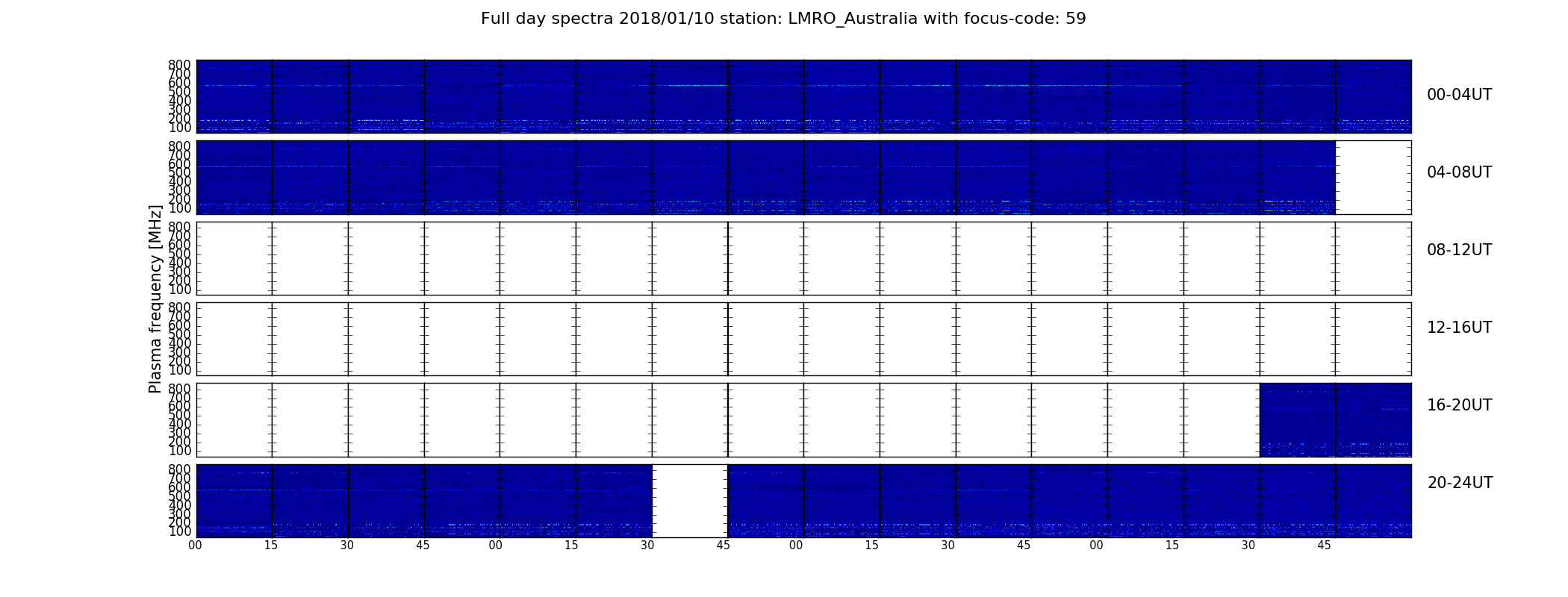Viewport: 1568px width, 597px height.
Task: Click the "16-20UT" row label
Action: point(1459,405)
